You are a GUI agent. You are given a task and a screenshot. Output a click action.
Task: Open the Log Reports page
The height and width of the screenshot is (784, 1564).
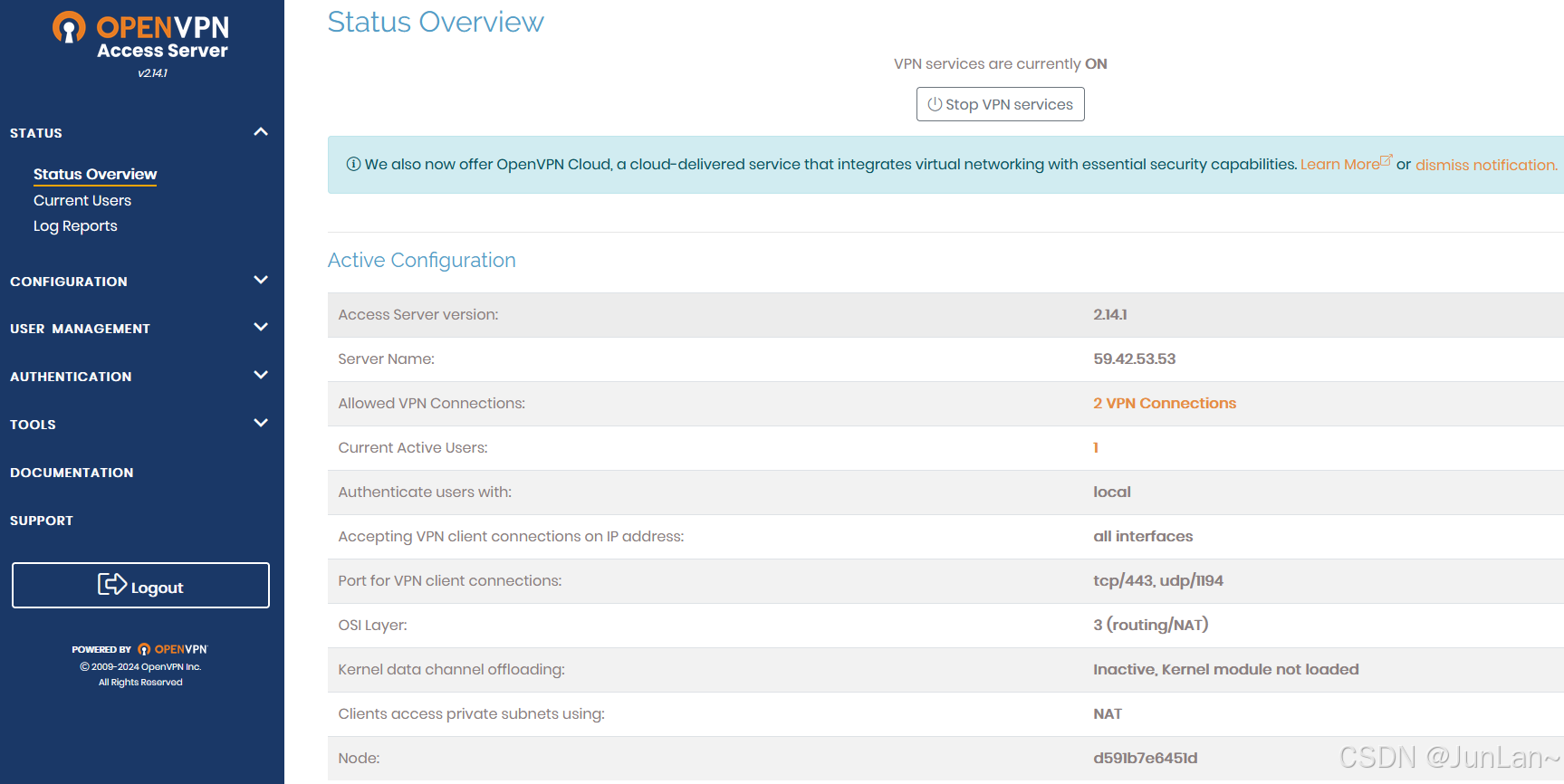click(x=75, y=226)
